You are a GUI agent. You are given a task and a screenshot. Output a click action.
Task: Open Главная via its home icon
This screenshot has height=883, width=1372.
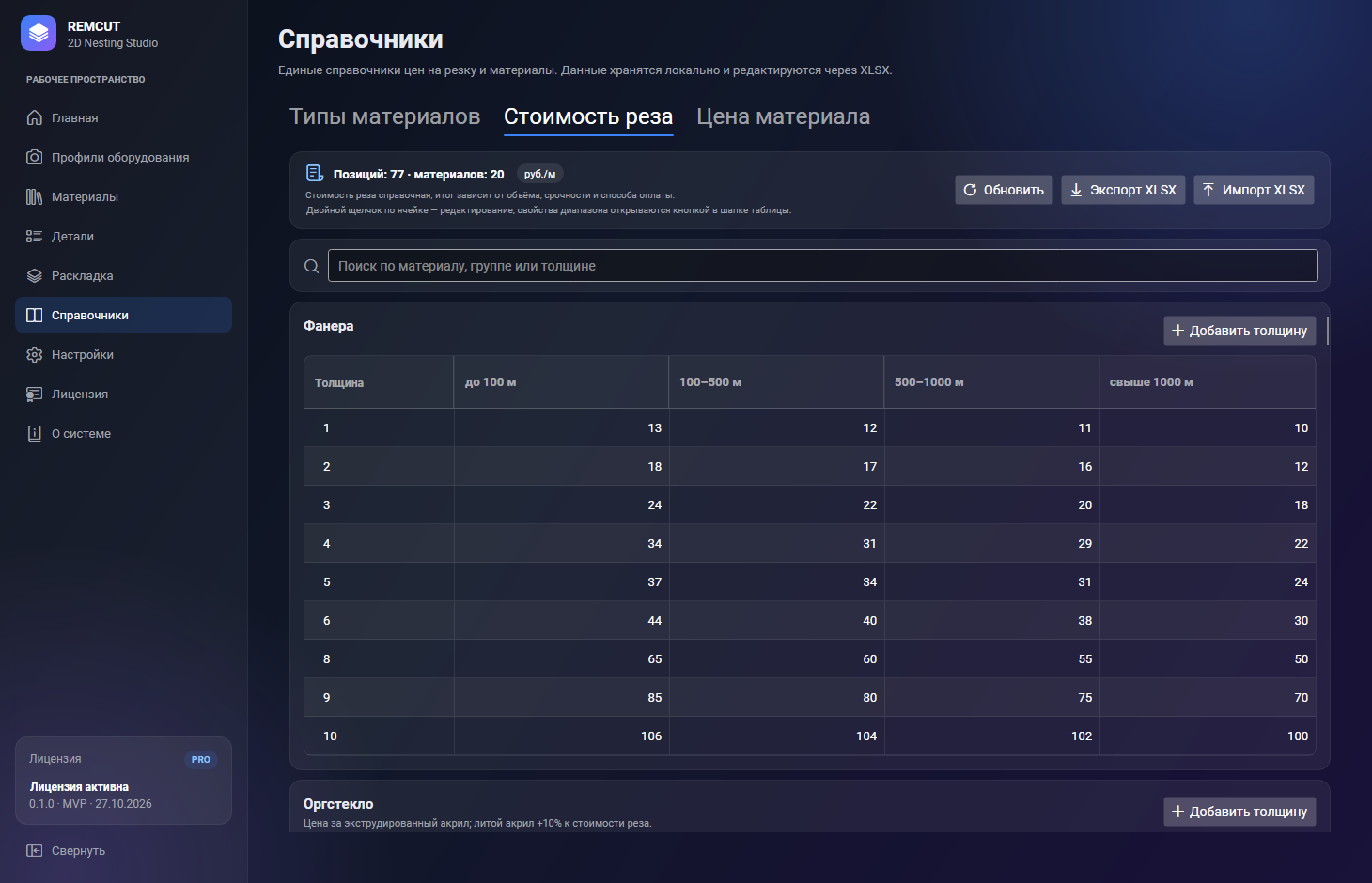pyautogui.click(x=35, y=117)
